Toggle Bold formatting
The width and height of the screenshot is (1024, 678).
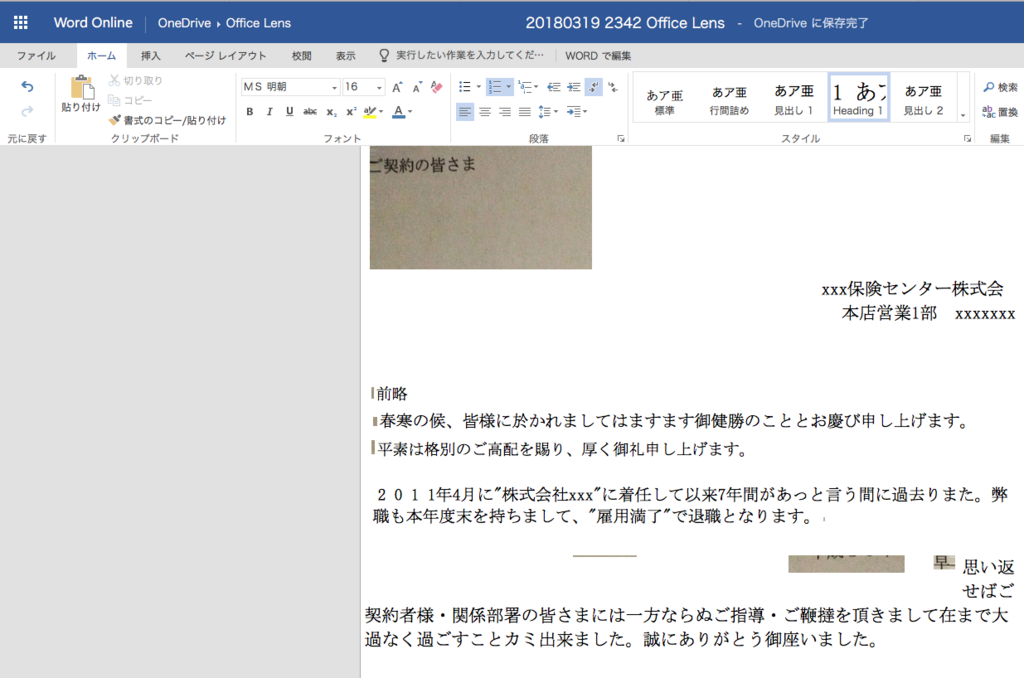pyautogui.click(x=249, y=112)
